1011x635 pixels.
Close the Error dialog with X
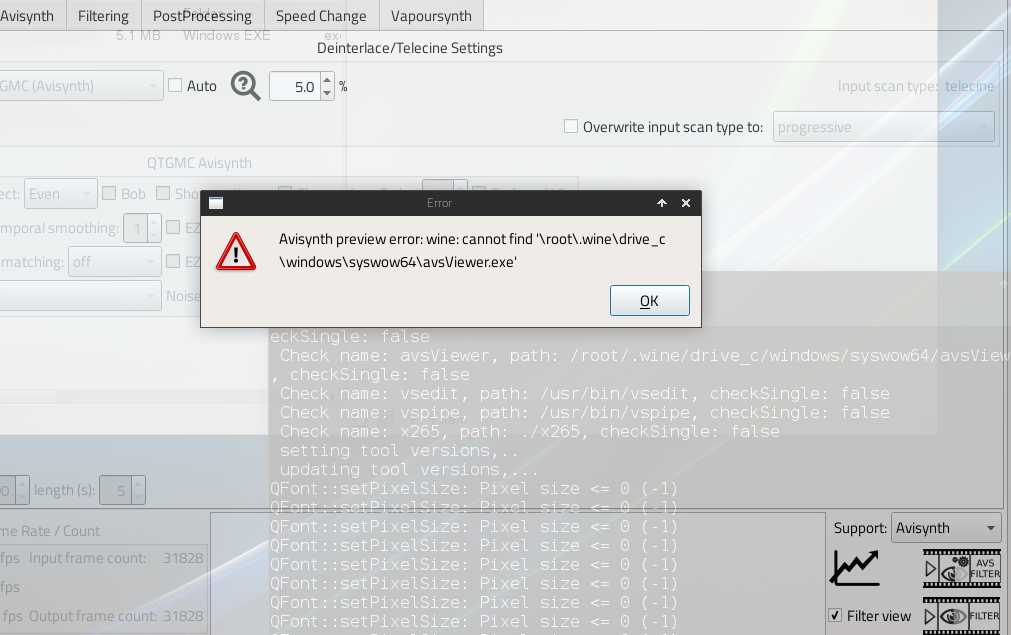click(686, 203)
